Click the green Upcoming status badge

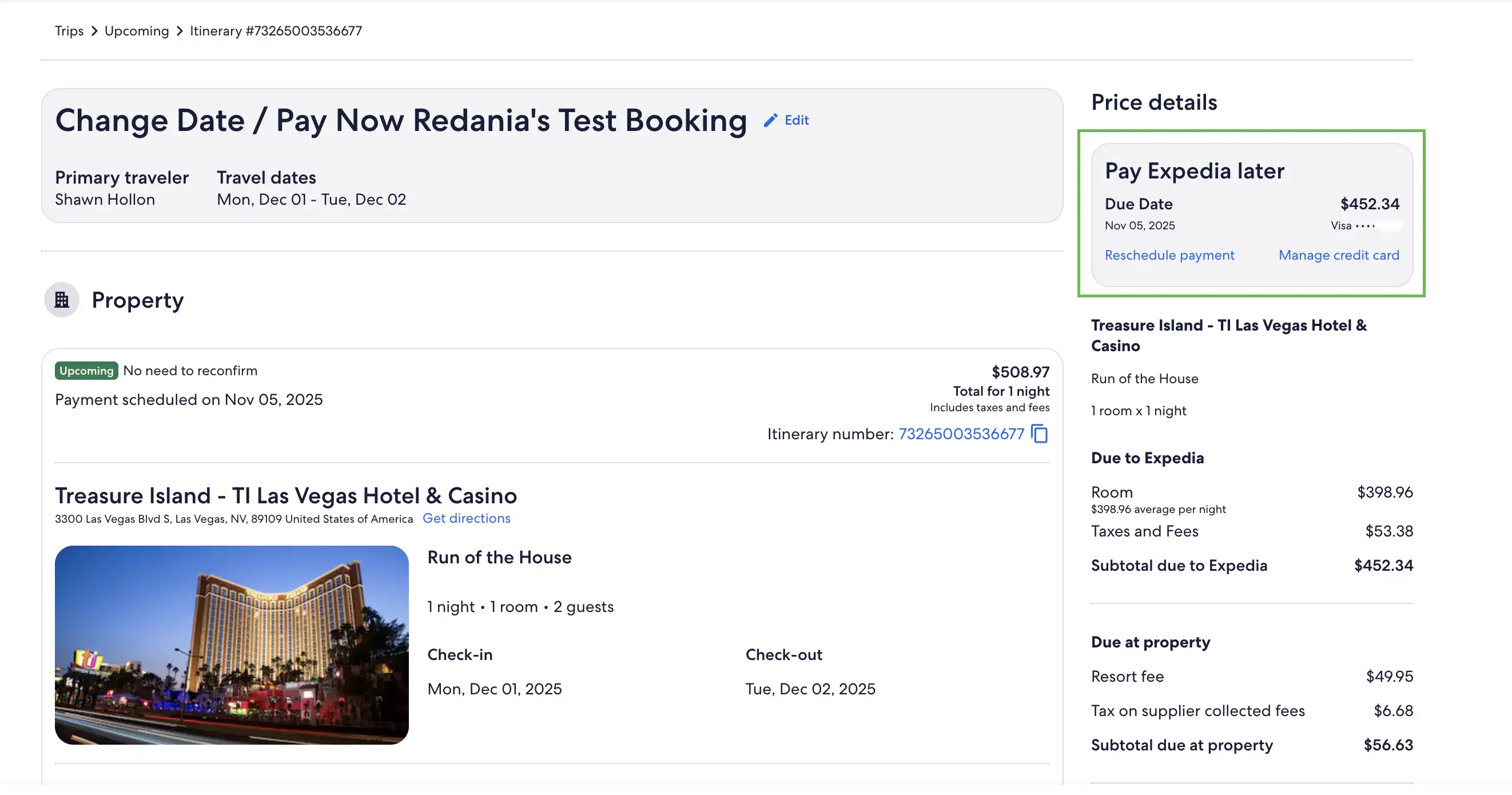[86, 371]
